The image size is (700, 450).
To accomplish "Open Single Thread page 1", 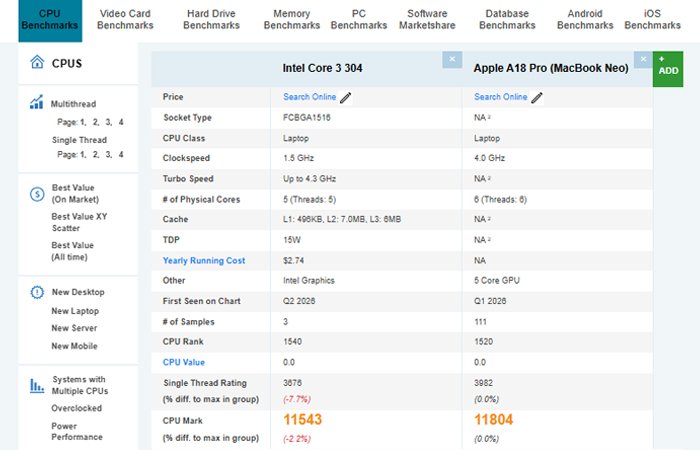I will [83, 154].
